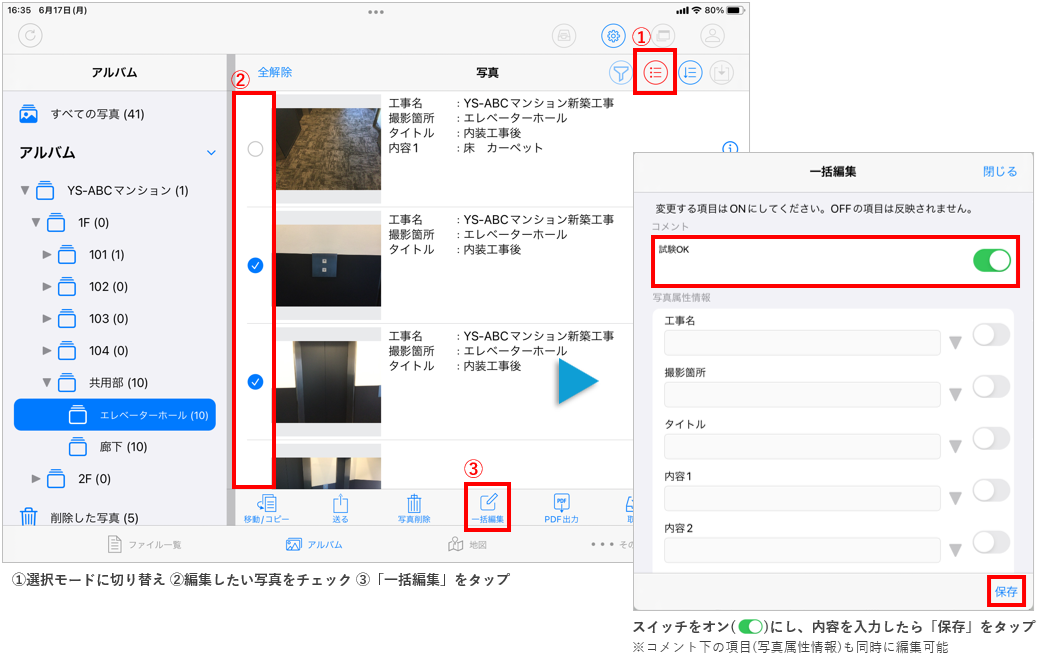Viewport: 1038px width, 659px height.
Task: Open settings gear in top bar
Action: [x=613, y=35]
